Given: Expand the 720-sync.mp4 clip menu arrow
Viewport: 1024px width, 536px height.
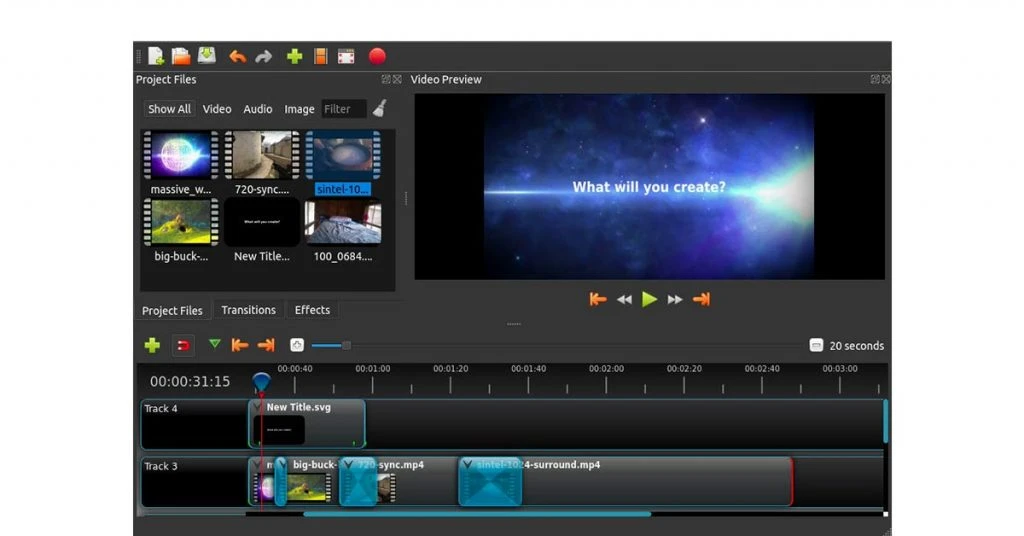Looking at the screenshot, I should pos(348,465).
